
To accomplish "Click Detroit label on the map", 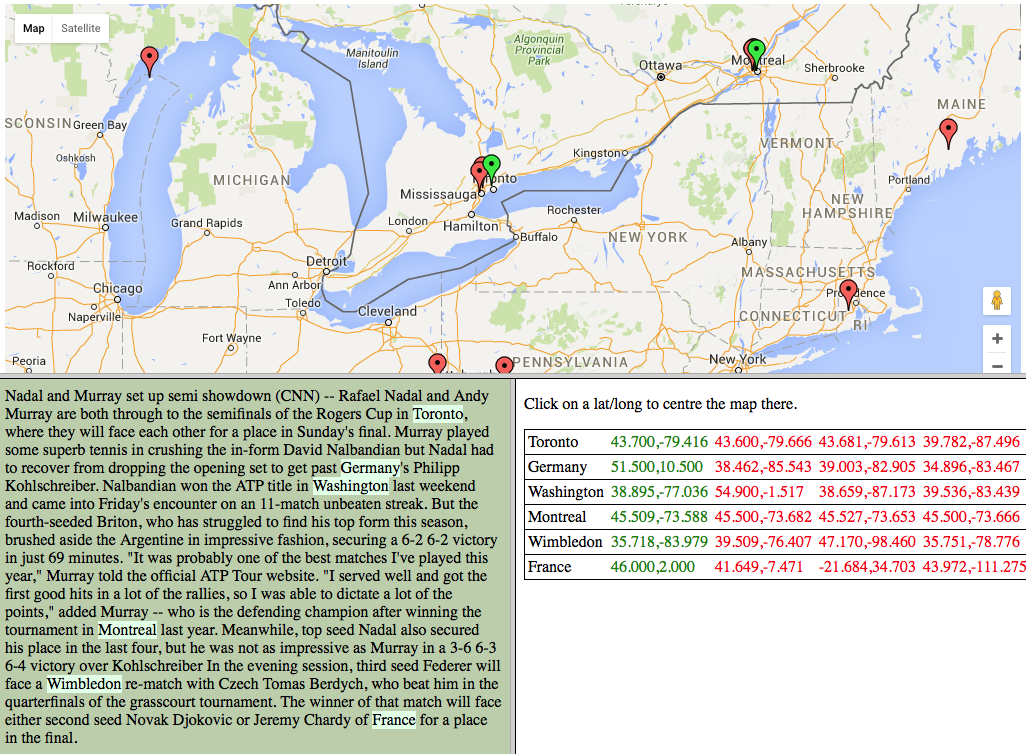I will [x=326, y=261].
